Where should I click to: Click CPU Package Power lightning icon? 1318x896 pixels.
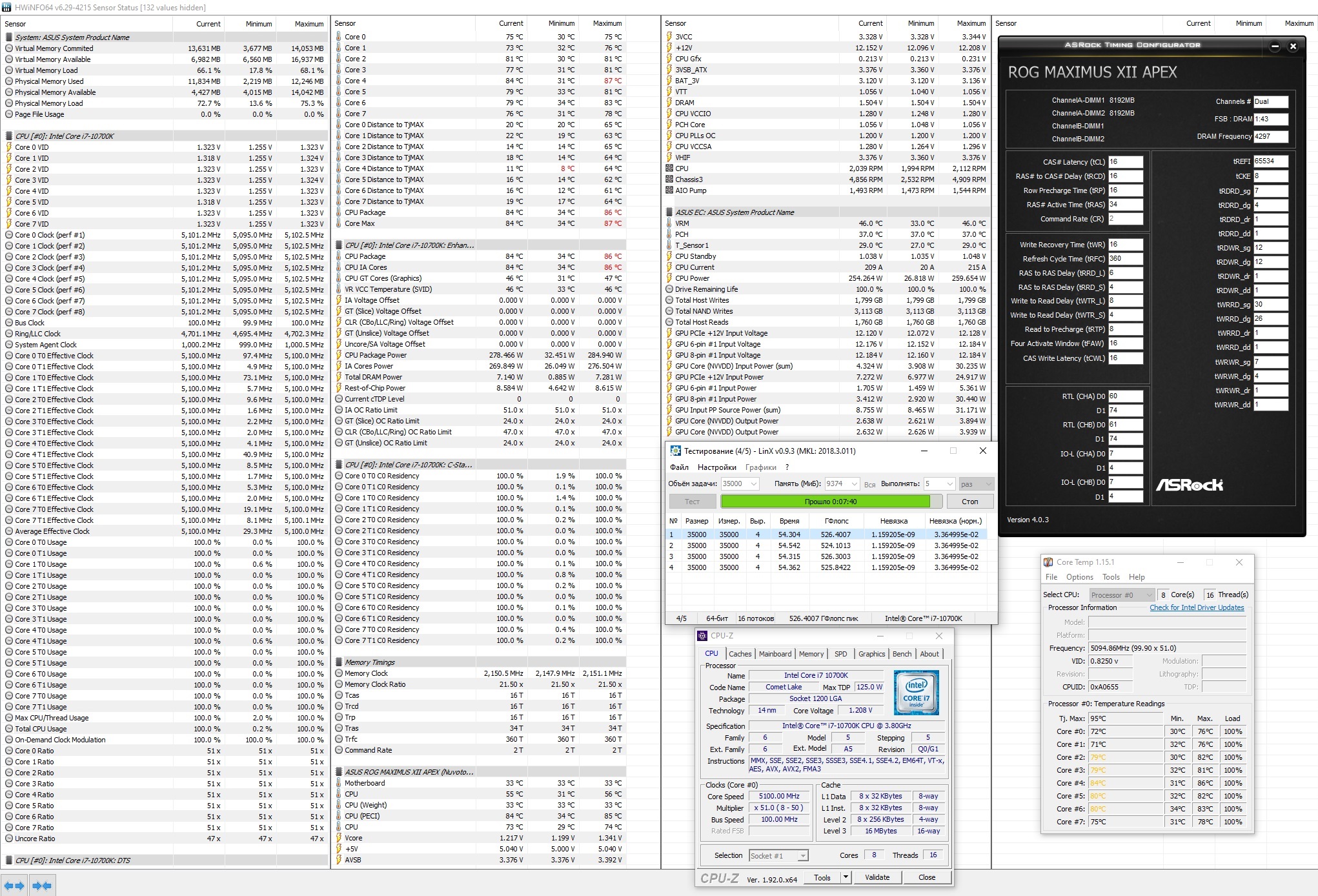pos(339,355)
